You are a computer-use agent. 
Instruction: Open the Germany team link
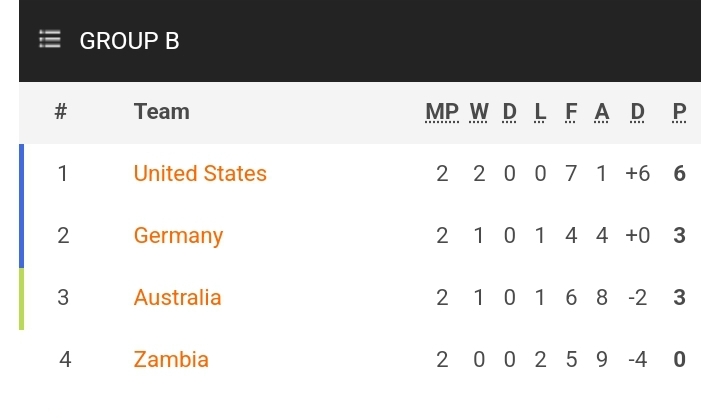point(178,236)
